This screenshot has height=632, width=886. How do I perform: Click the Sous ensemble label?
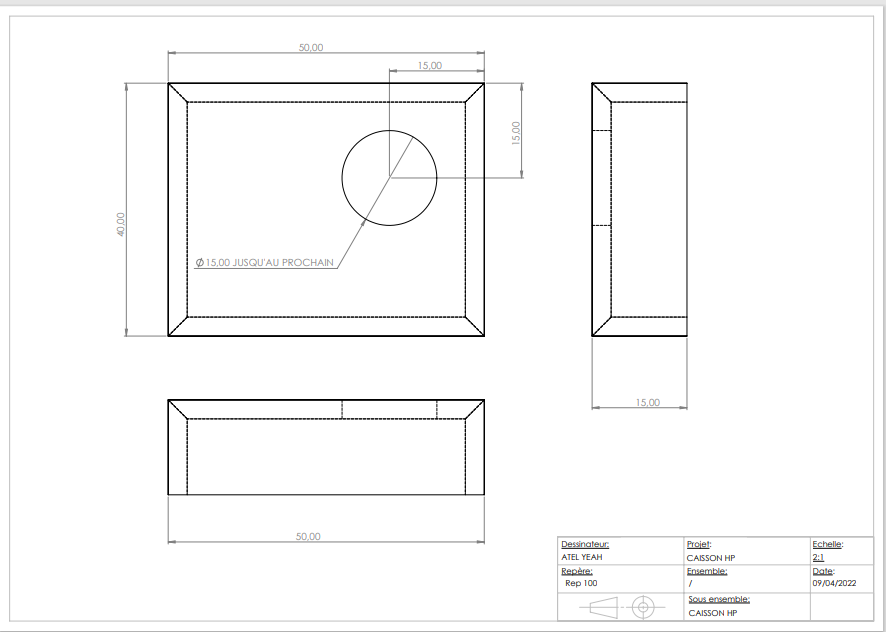click(x=717, y=598)
